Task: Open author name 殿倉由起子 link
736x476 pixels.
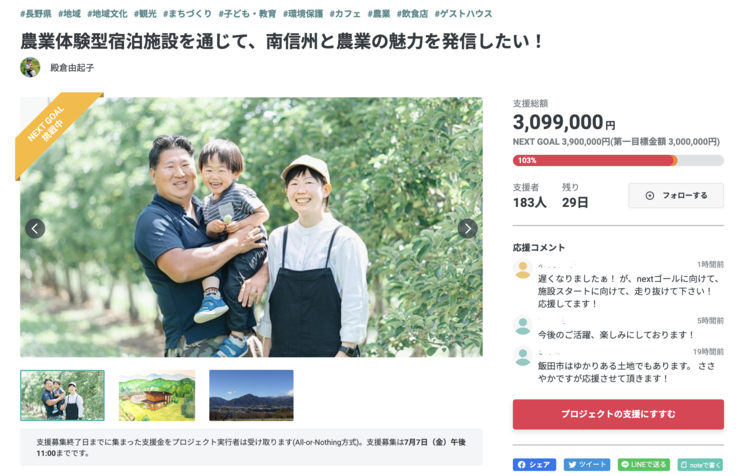Action: [x=72, y=68]
